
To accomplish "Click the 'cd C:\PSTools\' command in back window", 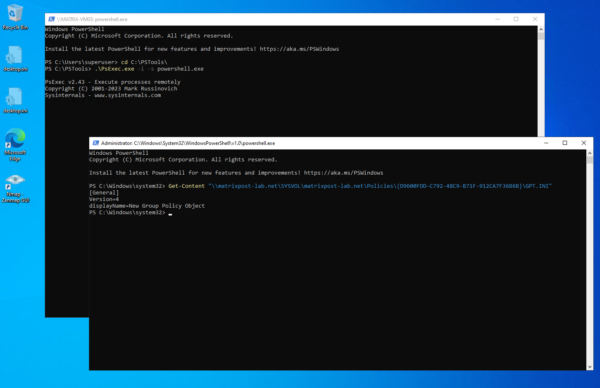I will tap(144, 62).
